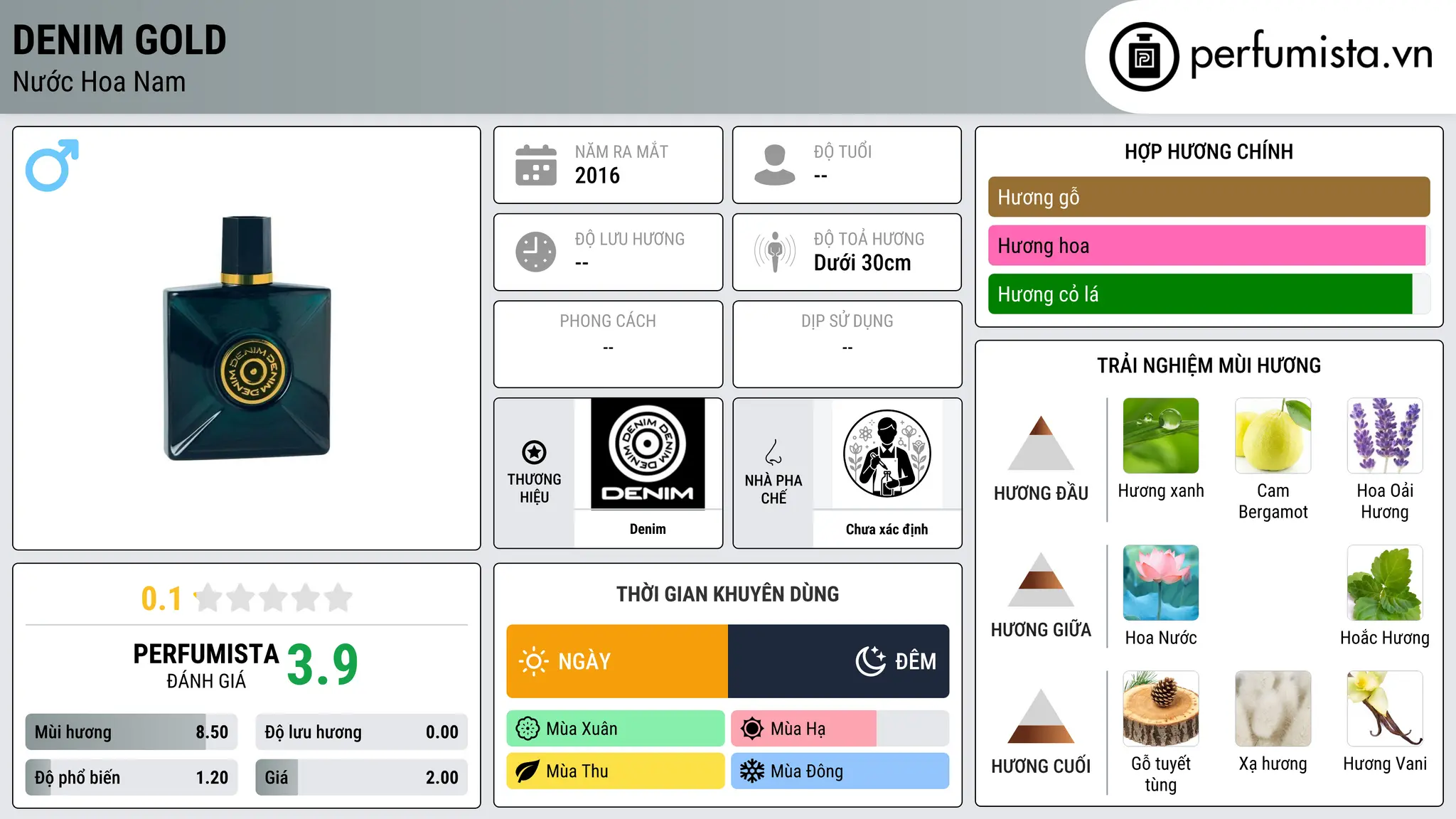Viewport: 1456px width, 819px height.
Task: Click the star rating icons row
Action: 274,598
